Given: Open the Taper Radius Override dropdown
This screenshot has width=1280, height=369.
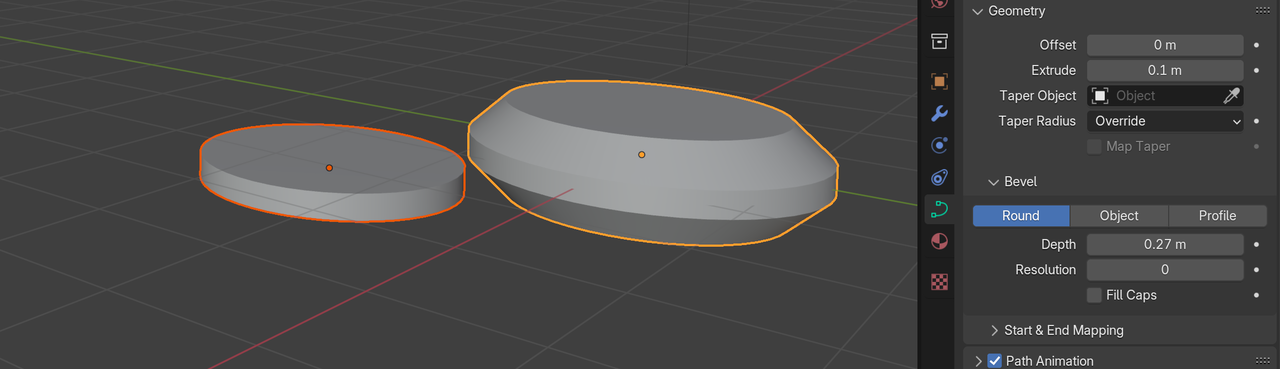Looking at the screenshot, I should [x=1165, y=121].
